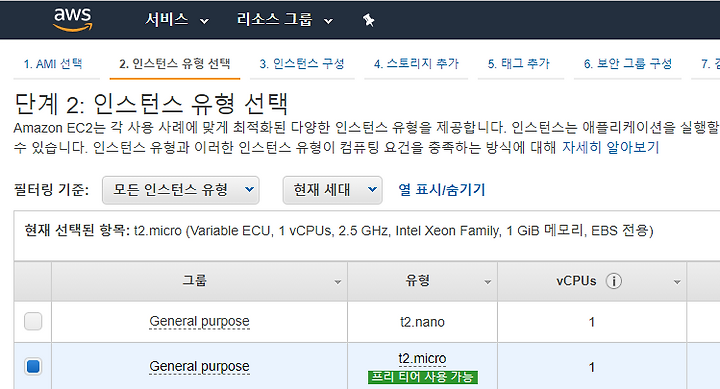Screen dimensions: 720x389
Task: Click sort arrow on vCPUs column header
Action: pos(677,282)
